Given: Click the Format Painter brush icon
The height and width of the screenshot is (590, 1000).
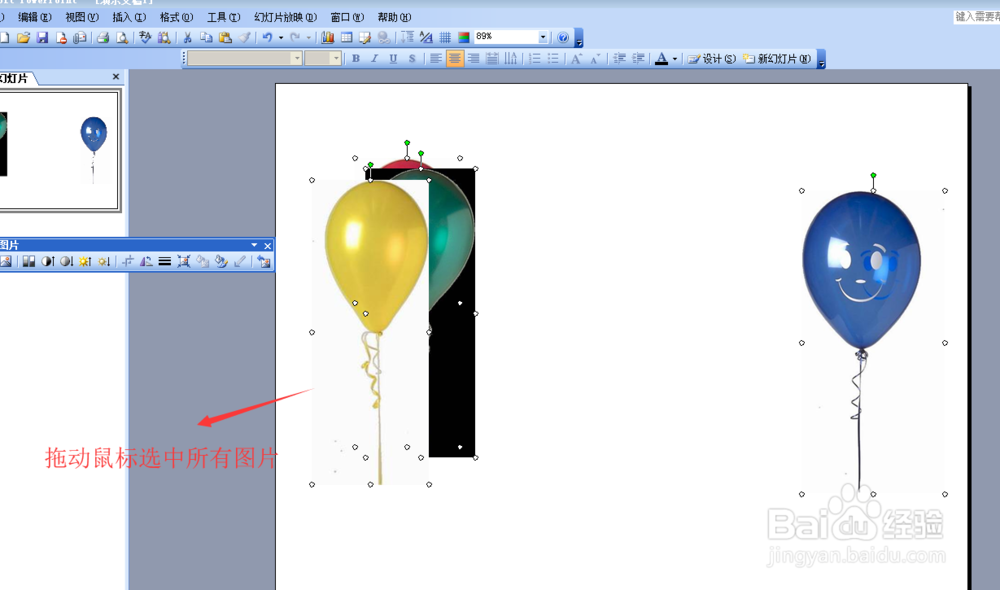Looking at the screenshot, I should pyautogui.click(x=244, y=38).
